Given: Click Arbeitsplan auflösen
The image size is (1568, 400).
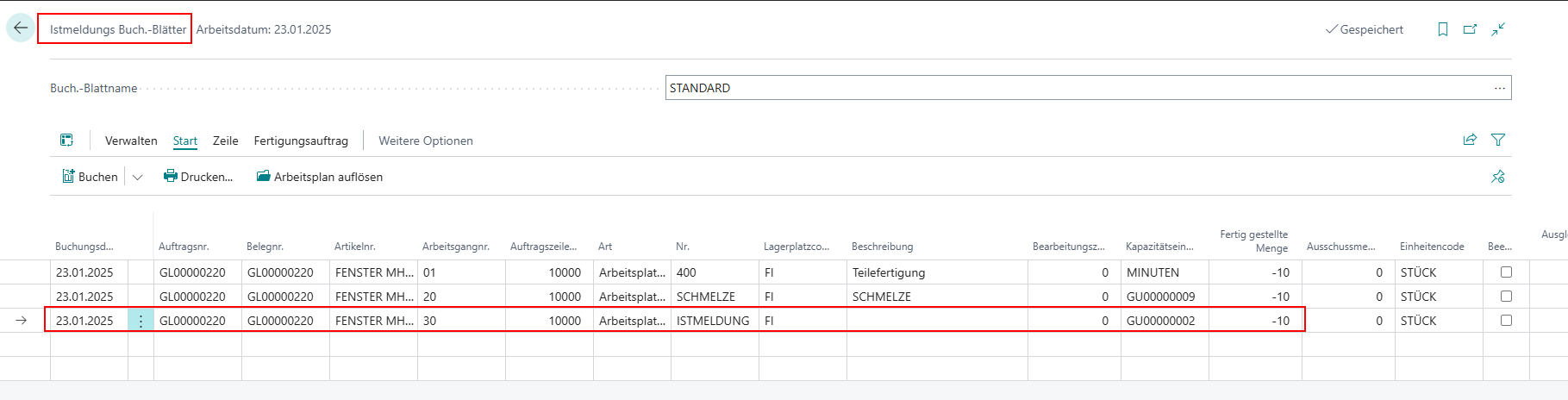Looking at the screenshot, I should [x=319, y=177].
